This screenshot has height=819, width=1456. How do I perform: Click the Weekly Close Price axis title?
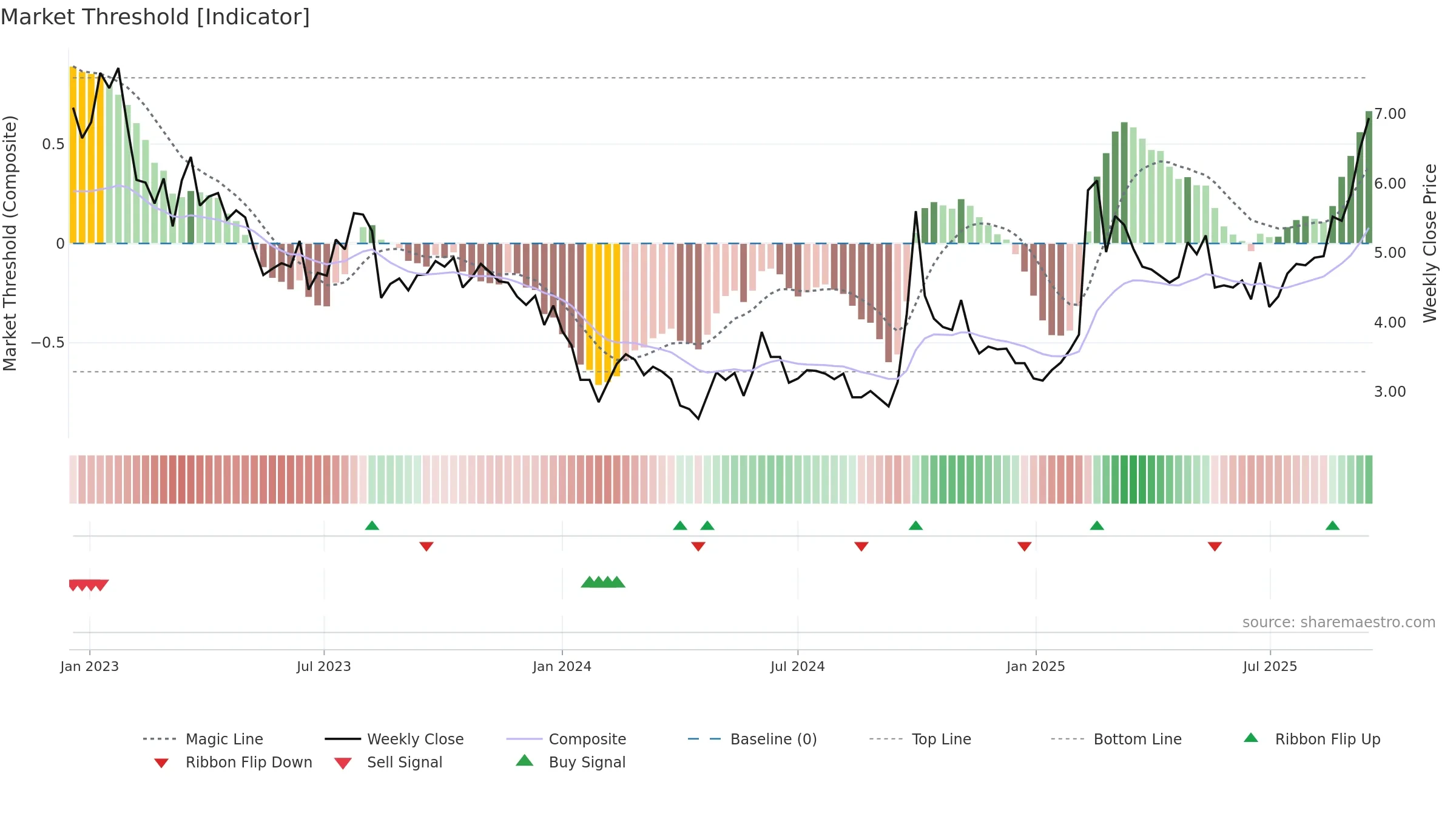tap(1430, 243)
